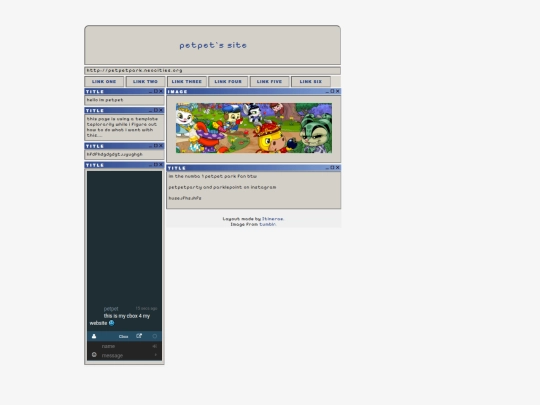Viewport: 540px width, 405px height.
Task: Open the LINK FOUR navigation button
Action: [228, 82]
